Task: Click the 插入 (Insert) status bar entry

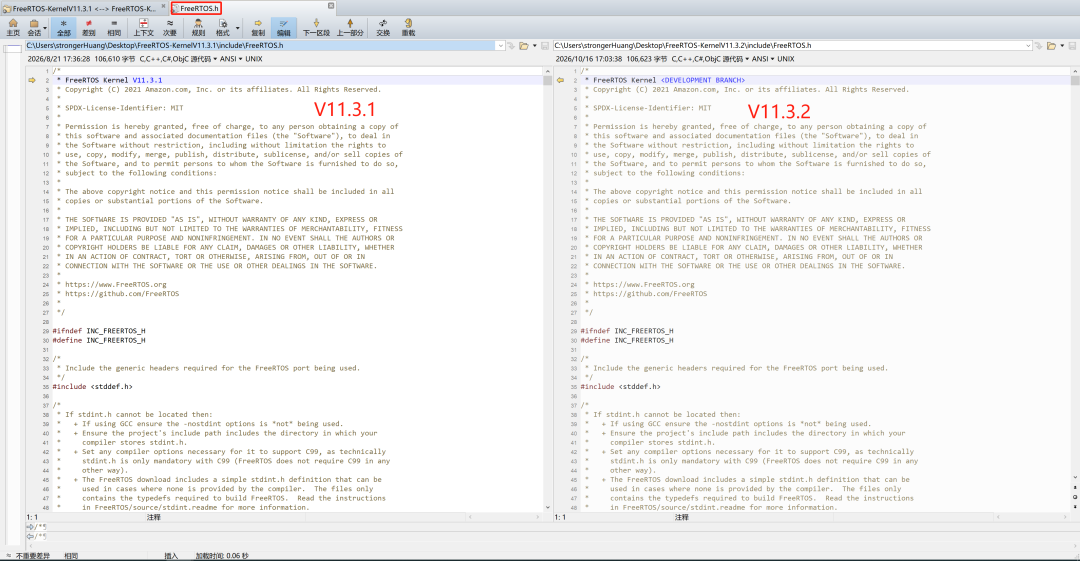Action: coord(171,555)
